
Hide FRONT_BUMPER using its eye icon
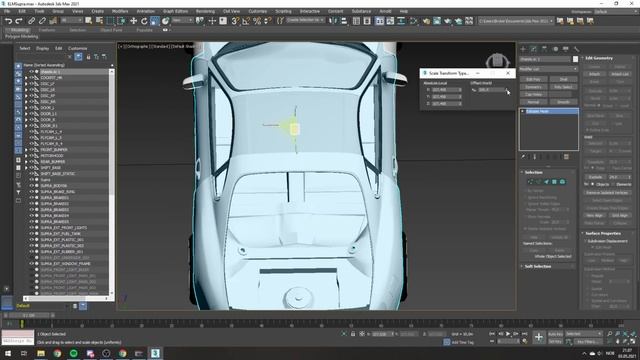[x=31, y=150]
